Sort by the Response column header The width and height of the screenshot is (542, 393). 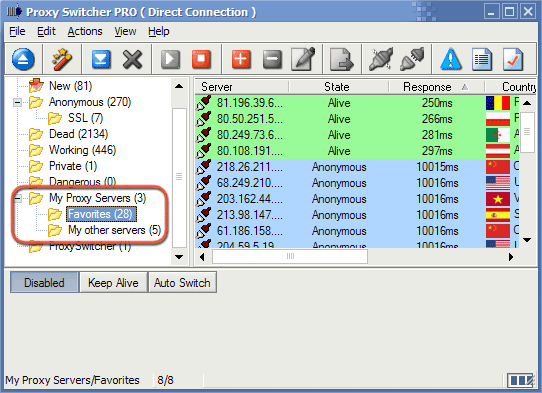point(436,87)
